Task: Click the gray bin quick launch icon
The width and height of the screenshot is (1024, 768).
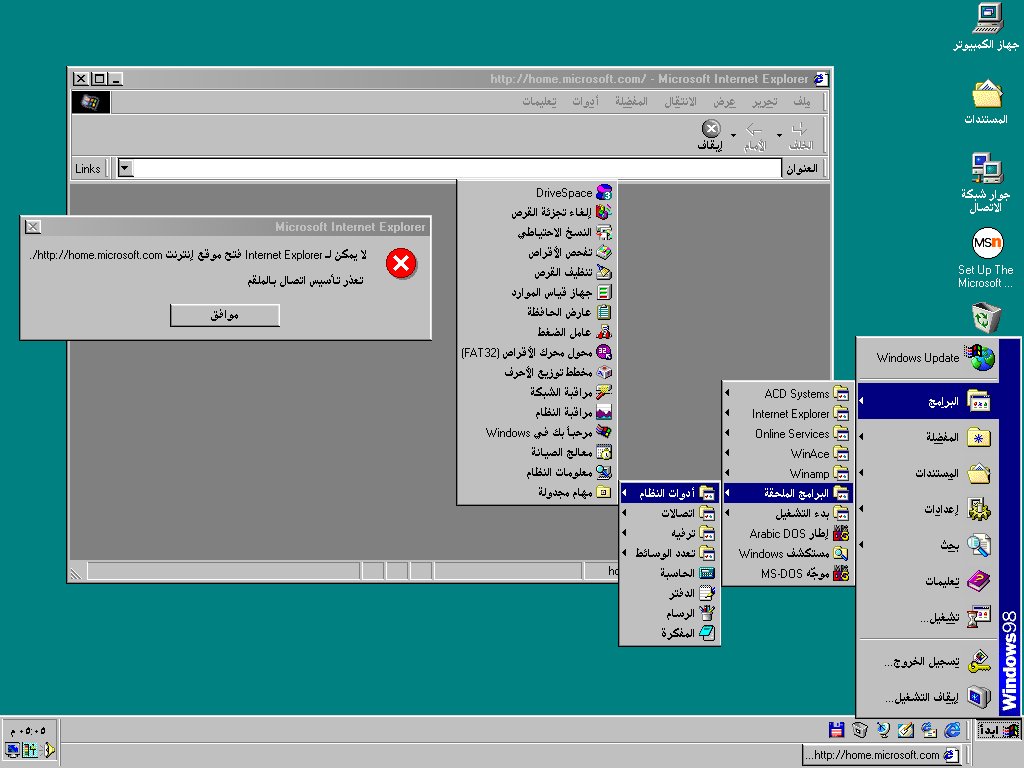Action: [x=860, y=729]
